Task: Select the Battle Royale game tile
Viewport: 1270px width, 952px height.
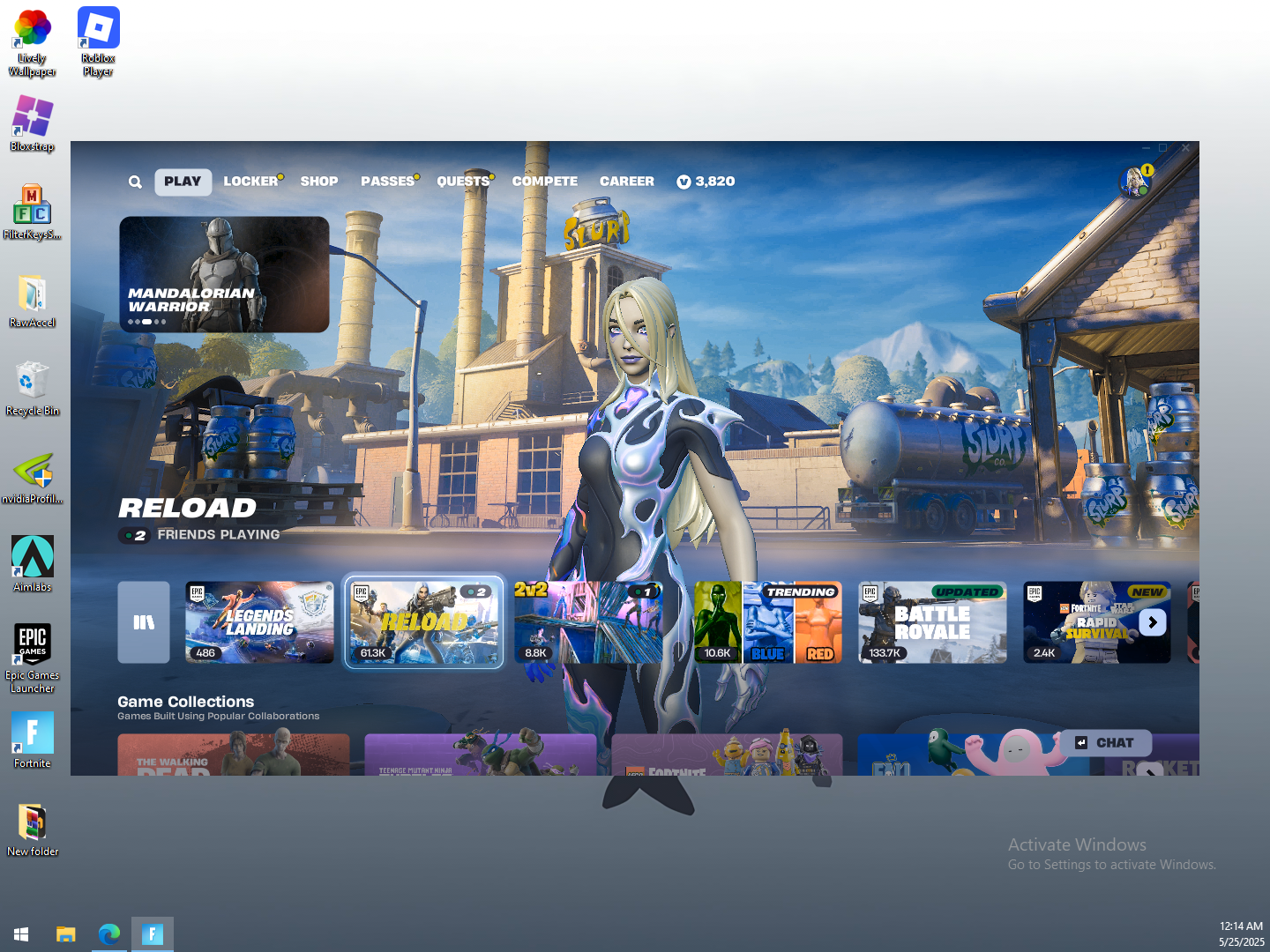Action: tap(932, 622)
